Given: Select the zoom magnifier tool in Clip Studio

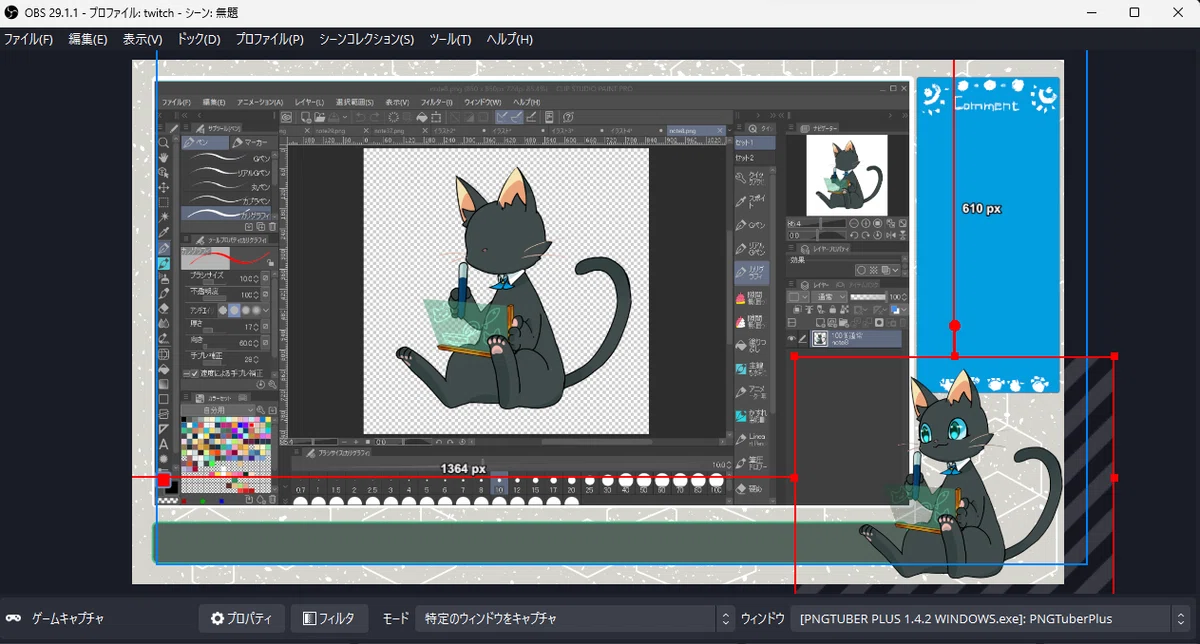Looking at the screenshot, I should (164, 144).
